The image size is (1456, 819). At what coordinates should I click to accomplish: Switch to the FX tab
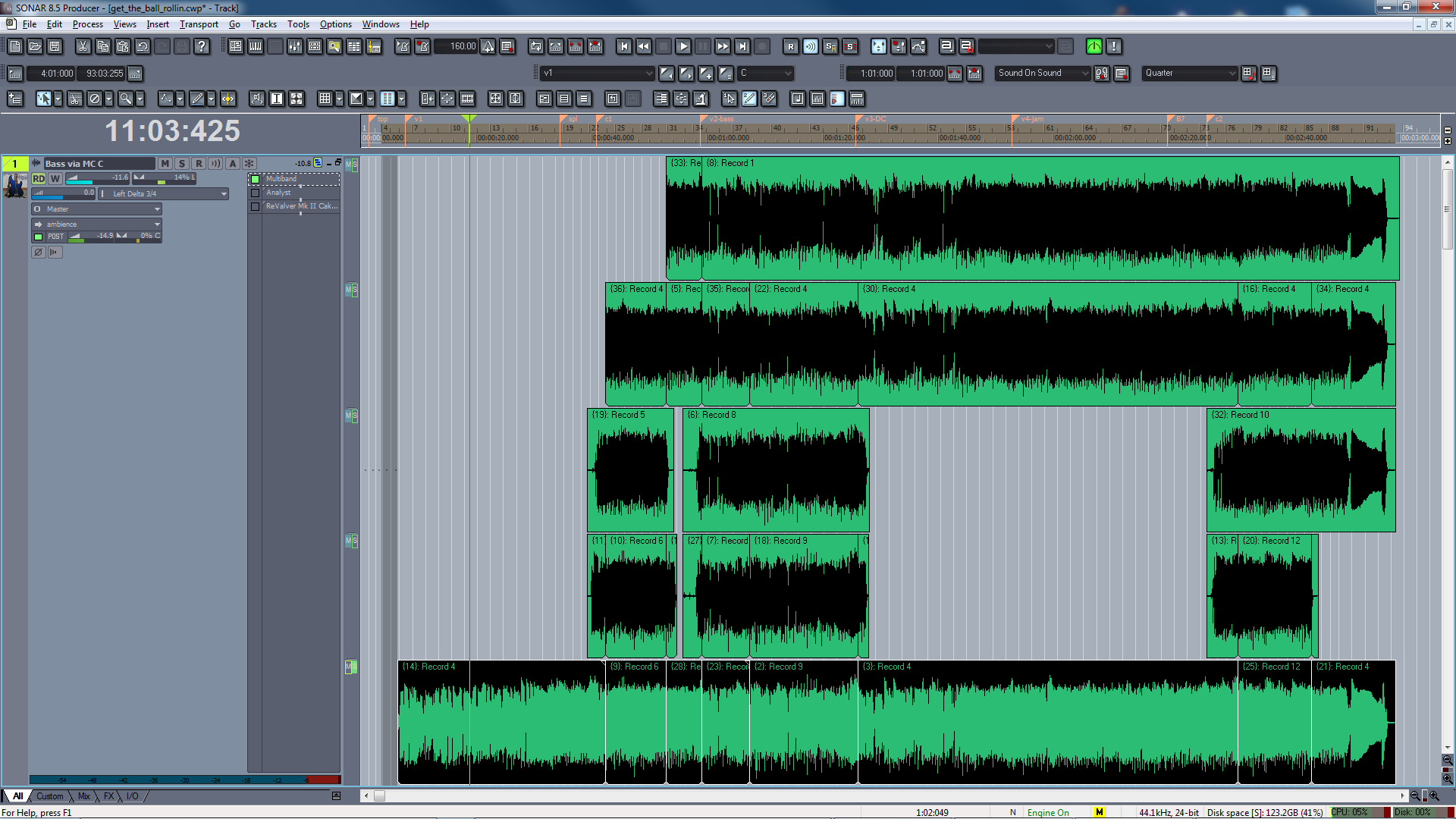click(x=109, y=795)
